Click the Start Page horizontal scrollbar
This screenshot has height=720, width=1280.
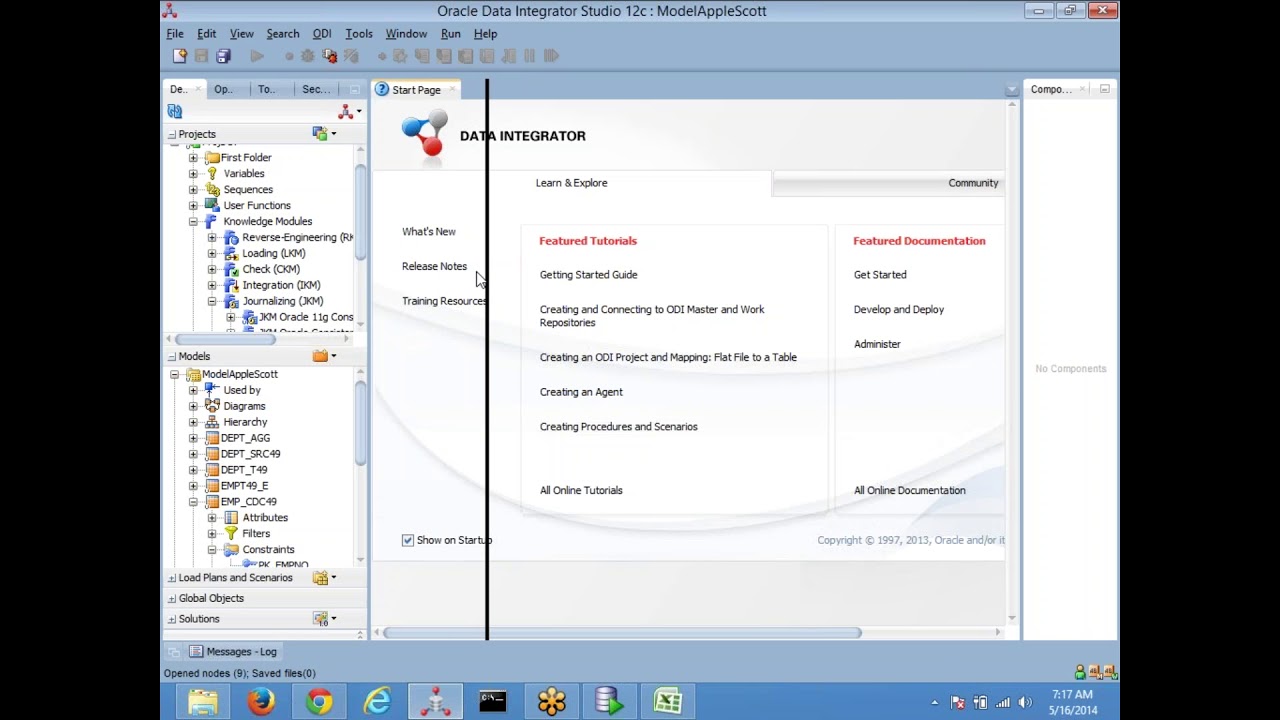622,633
